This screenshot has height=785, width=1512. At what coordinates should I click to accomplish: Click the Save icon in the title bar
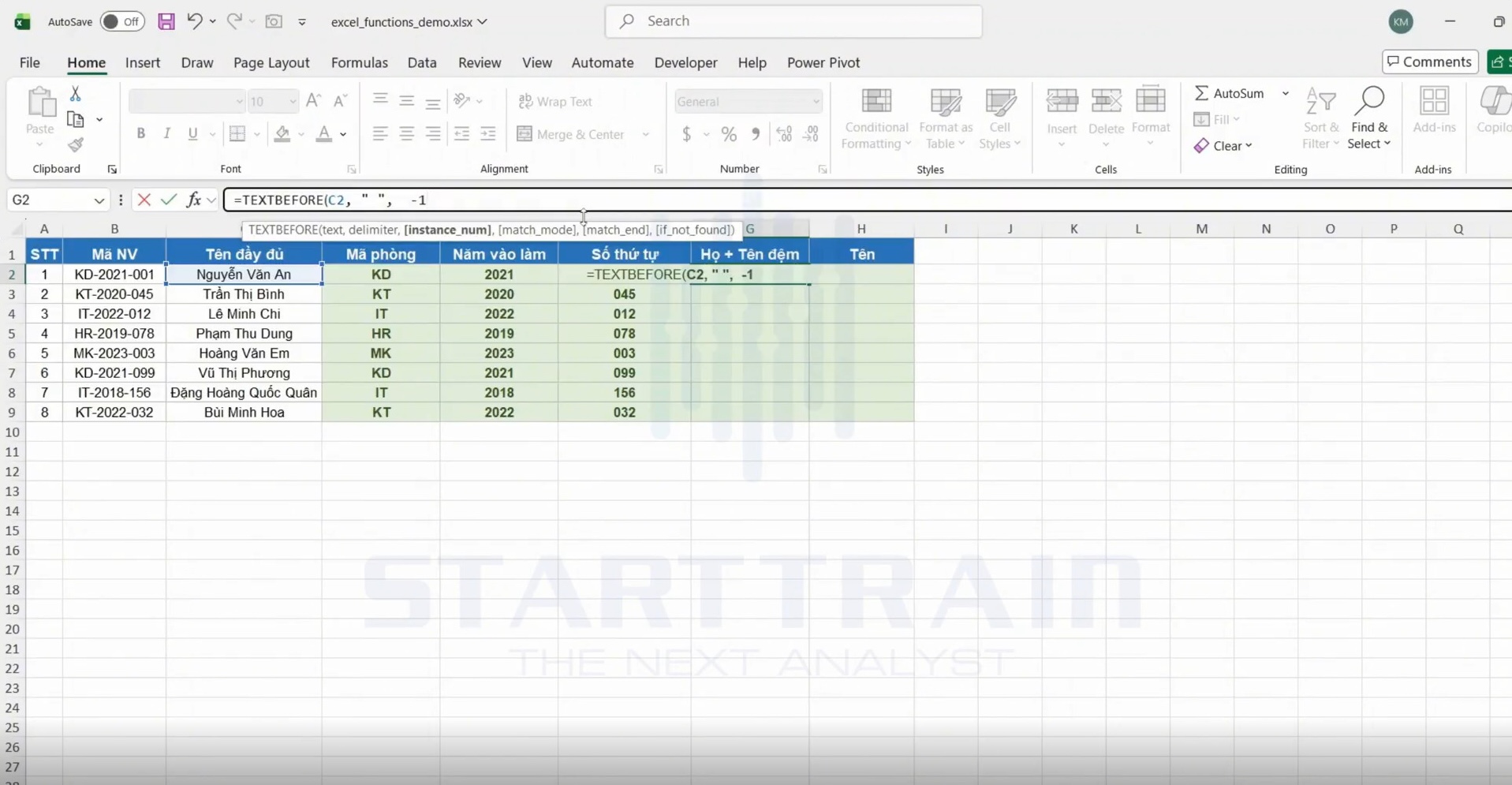click(166, 21)
